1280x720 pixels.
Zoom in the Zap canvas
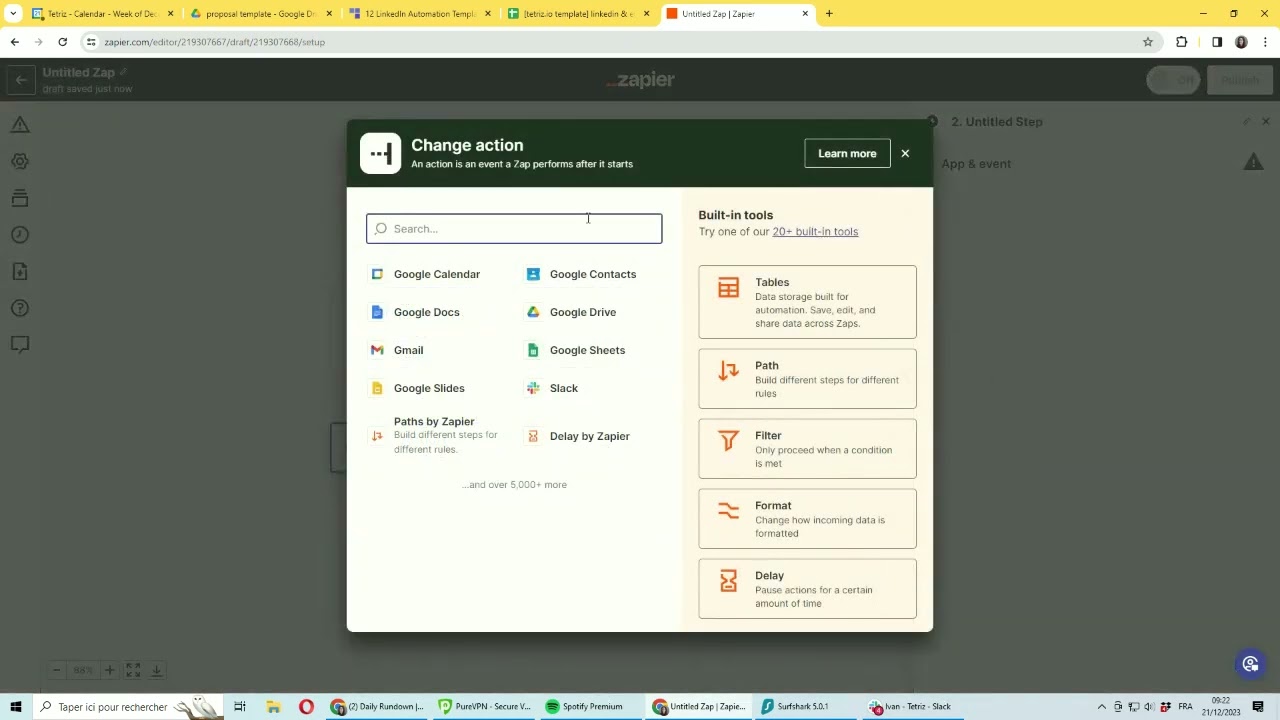(x=110, y=670)
